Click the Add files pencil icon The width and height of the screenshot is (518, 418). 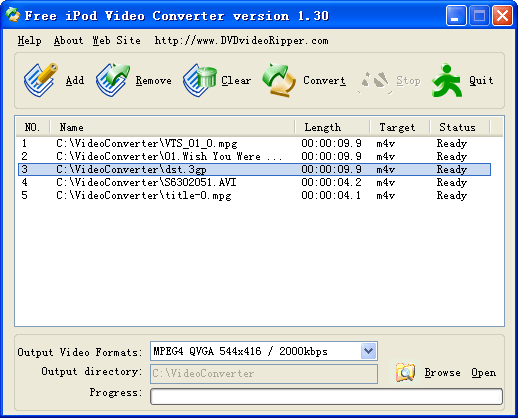41,80
